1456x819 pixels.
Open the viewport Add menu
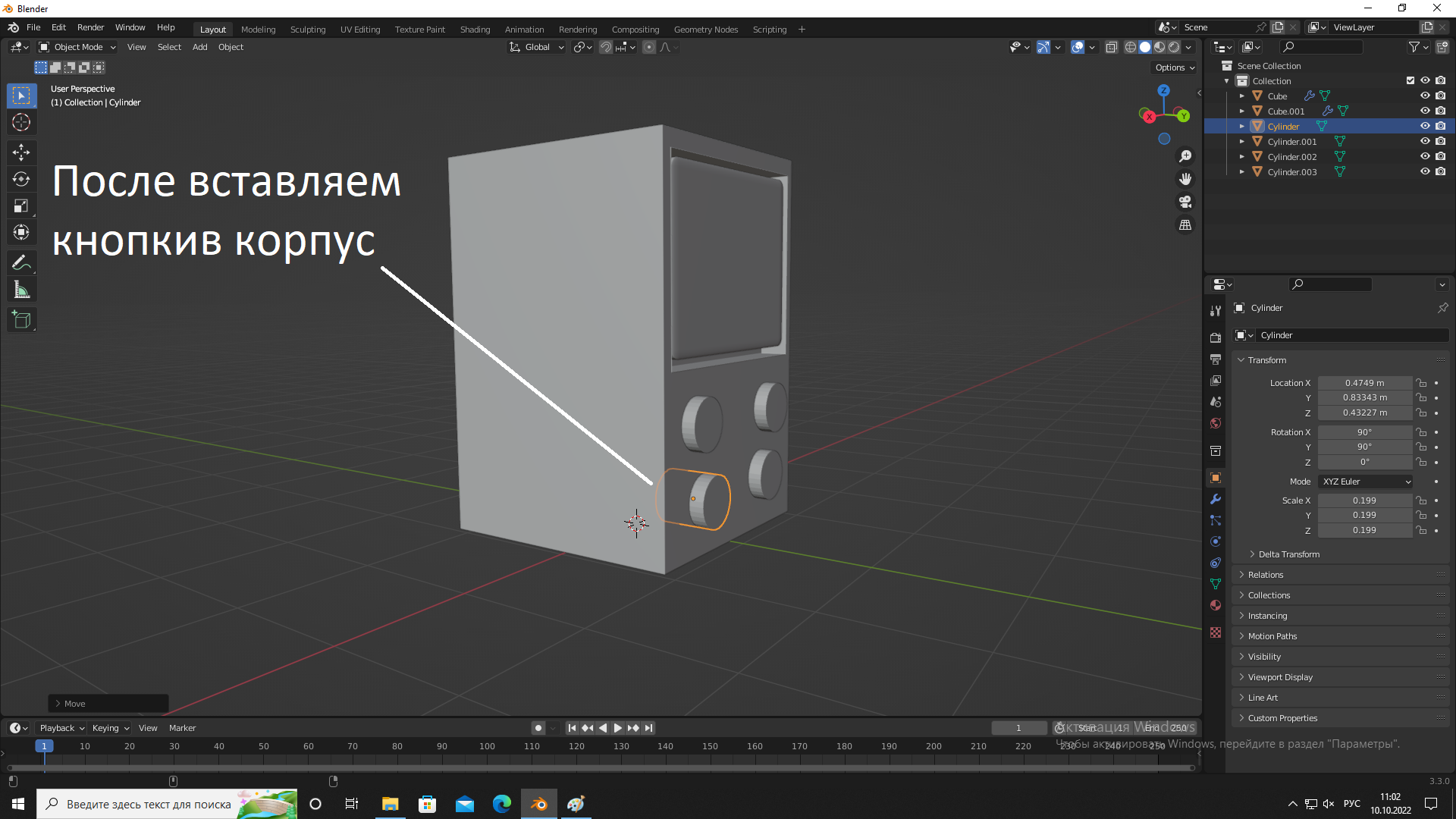(x=199, y=47)
